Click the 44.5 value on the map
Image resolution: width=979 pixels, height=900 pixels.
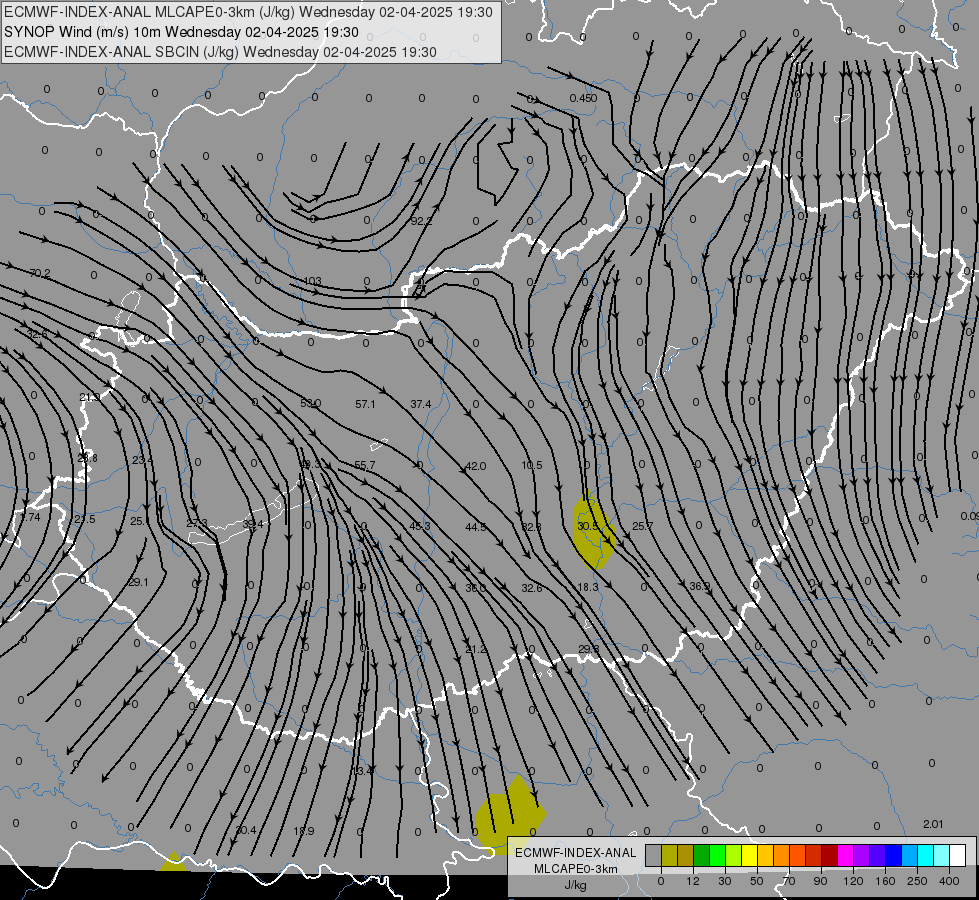(476, 527)
